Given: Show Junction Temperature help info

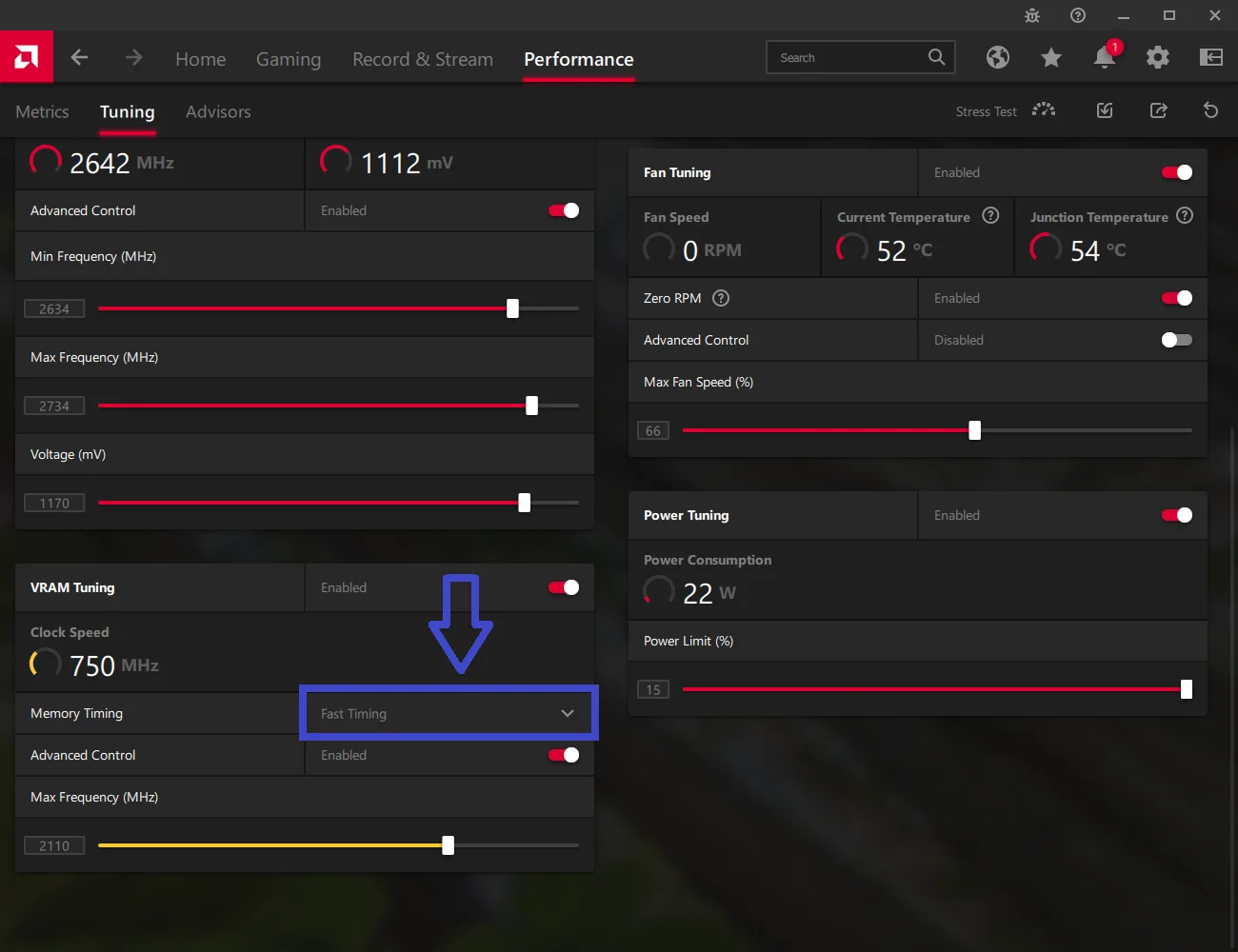Looking at the screenshot, I should 1185,215.
